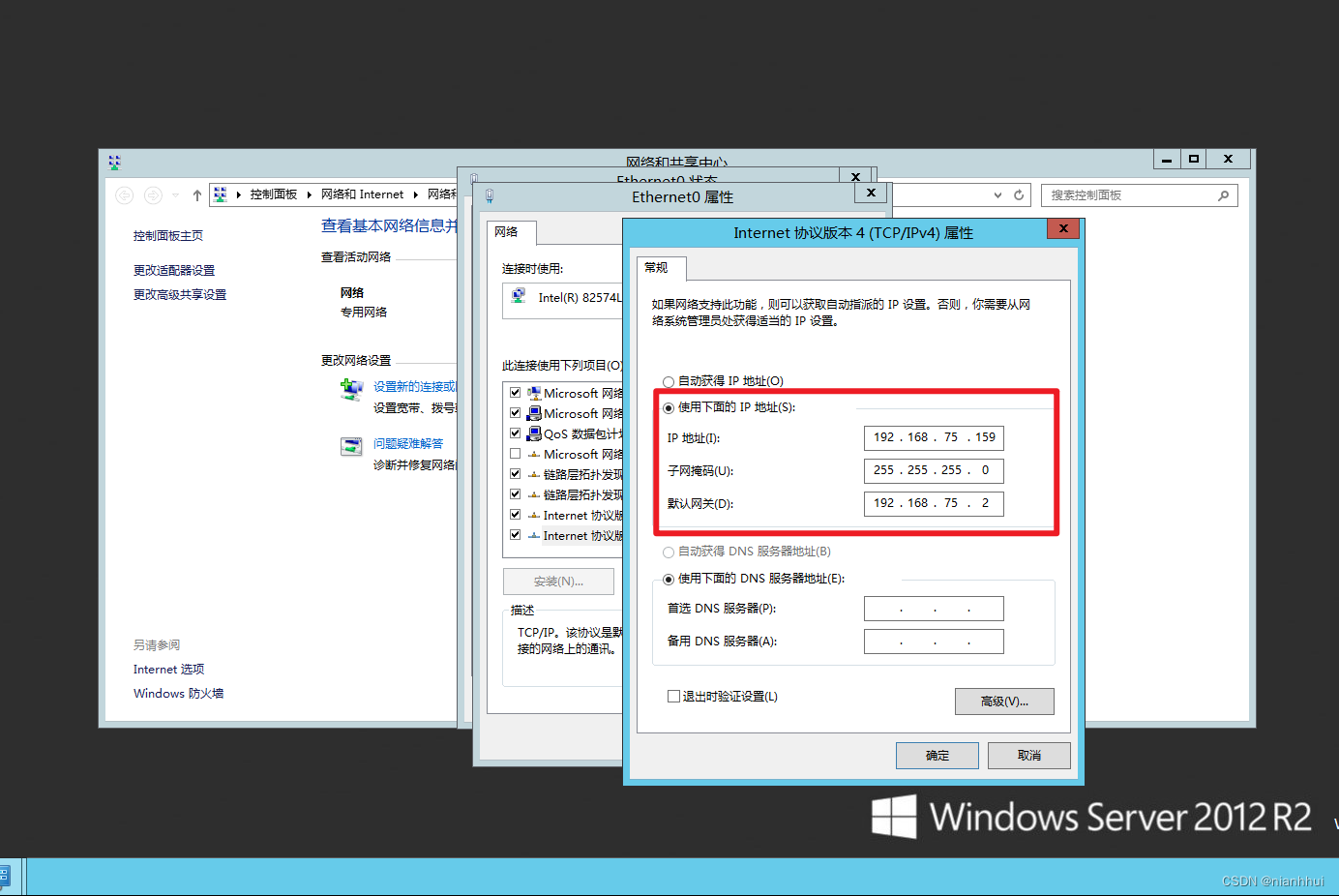Viewport: 1339px width, 896px height.
Task: Click the blue protocol icon of the highlighted Internet 协议 row
Action: (x=534, y=535)
